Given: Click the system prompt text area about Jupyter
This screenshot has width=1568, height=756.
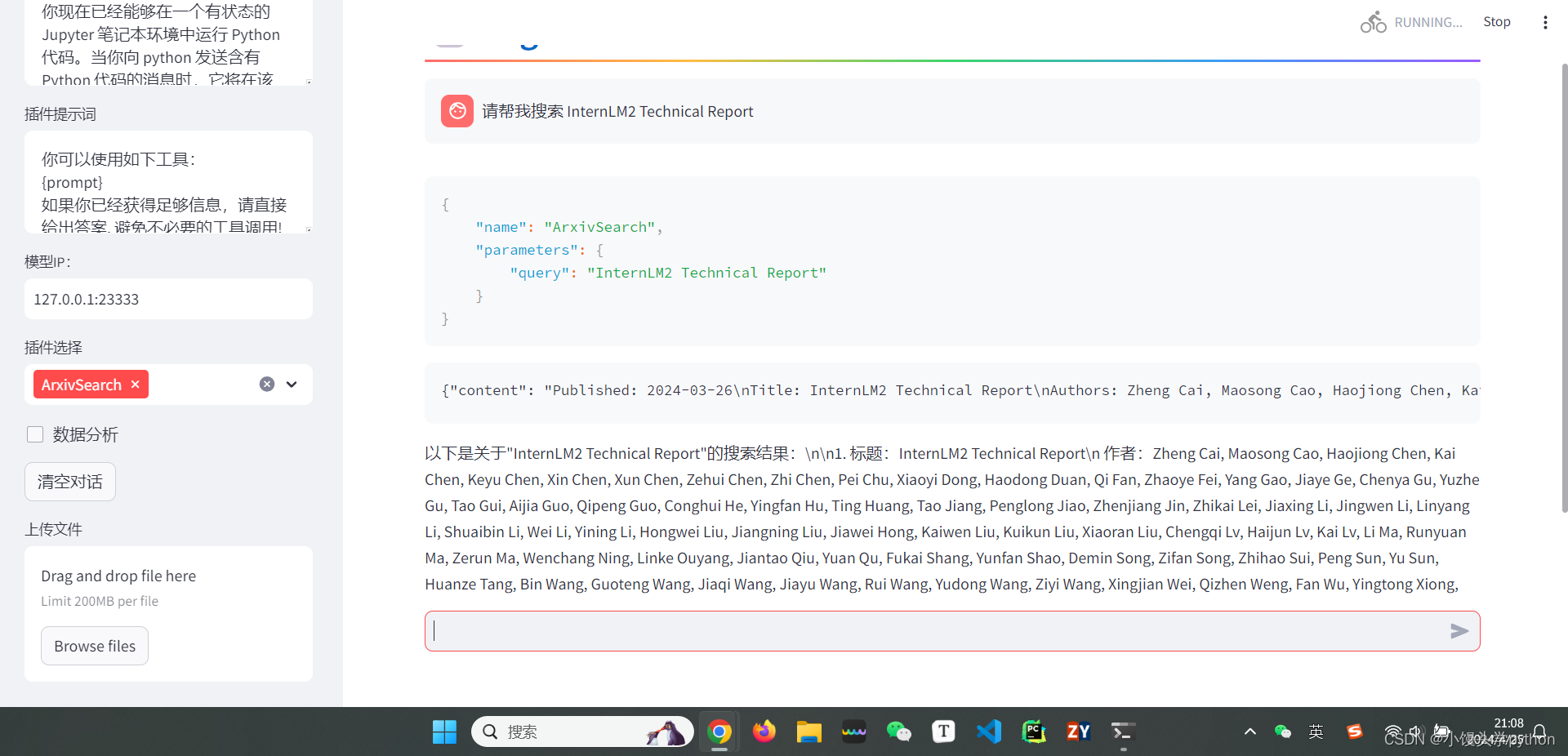Looking at the screenshot, I should coord(168,42).
